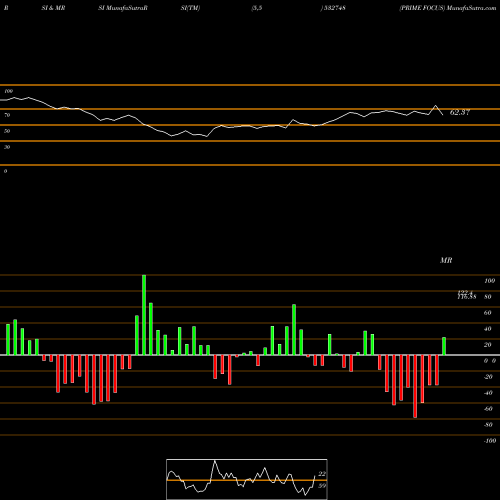Click the lowest red MRSI bar
This screenshot has width=500, height=500.
coord(415,386)
